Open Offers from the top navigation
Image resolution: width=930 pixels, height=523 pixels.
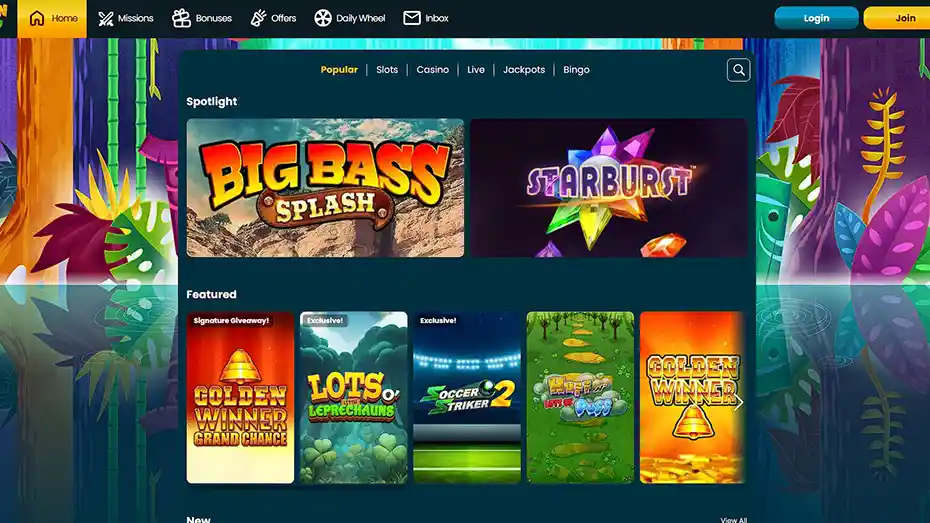(x=273, y=18)
